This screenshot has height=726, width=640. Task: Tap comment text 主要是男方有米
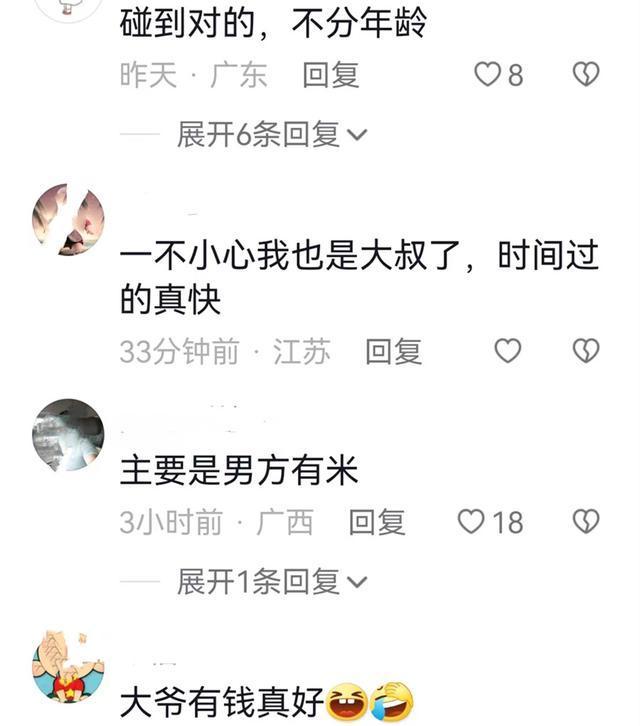(239, 470)
